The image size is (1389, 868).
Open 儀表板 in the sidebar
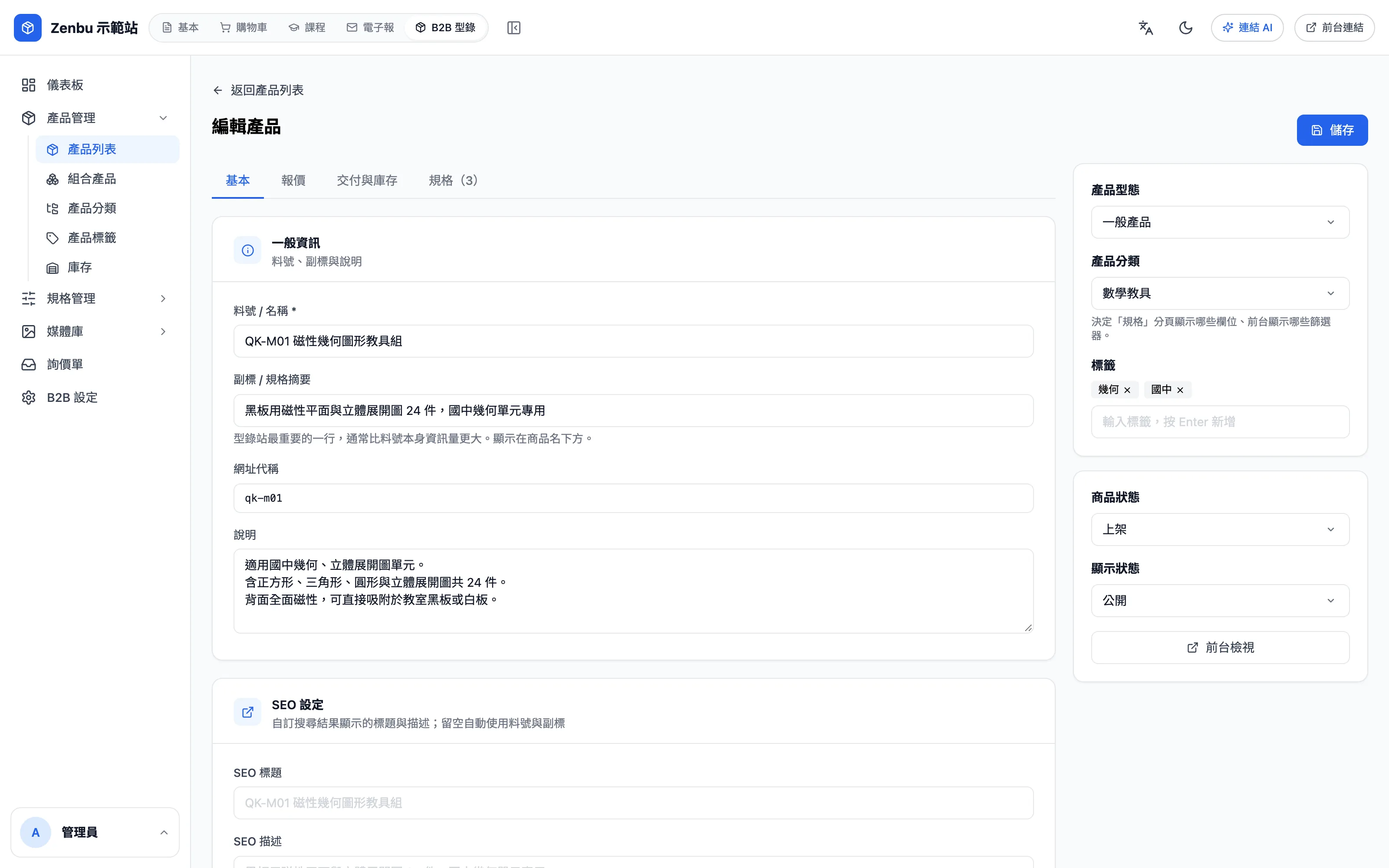pos(95,85)
